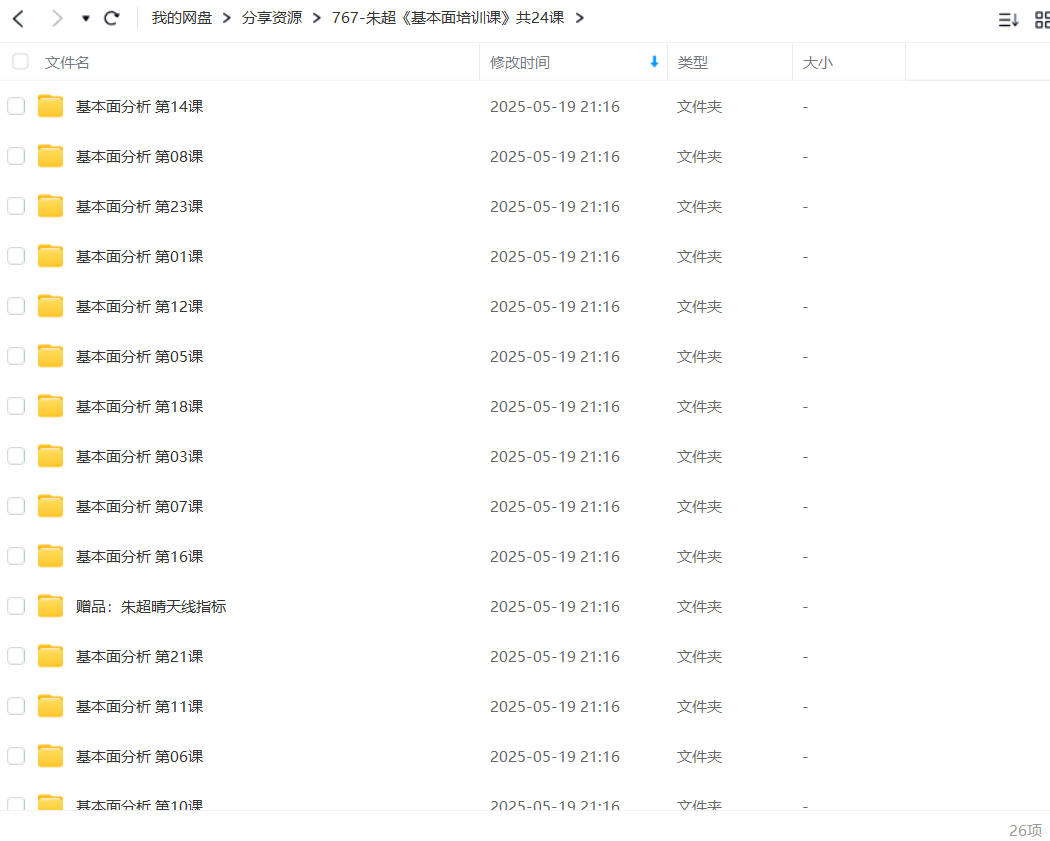Click folder icon of 基本面分析 第14课

tap(50, 106)
